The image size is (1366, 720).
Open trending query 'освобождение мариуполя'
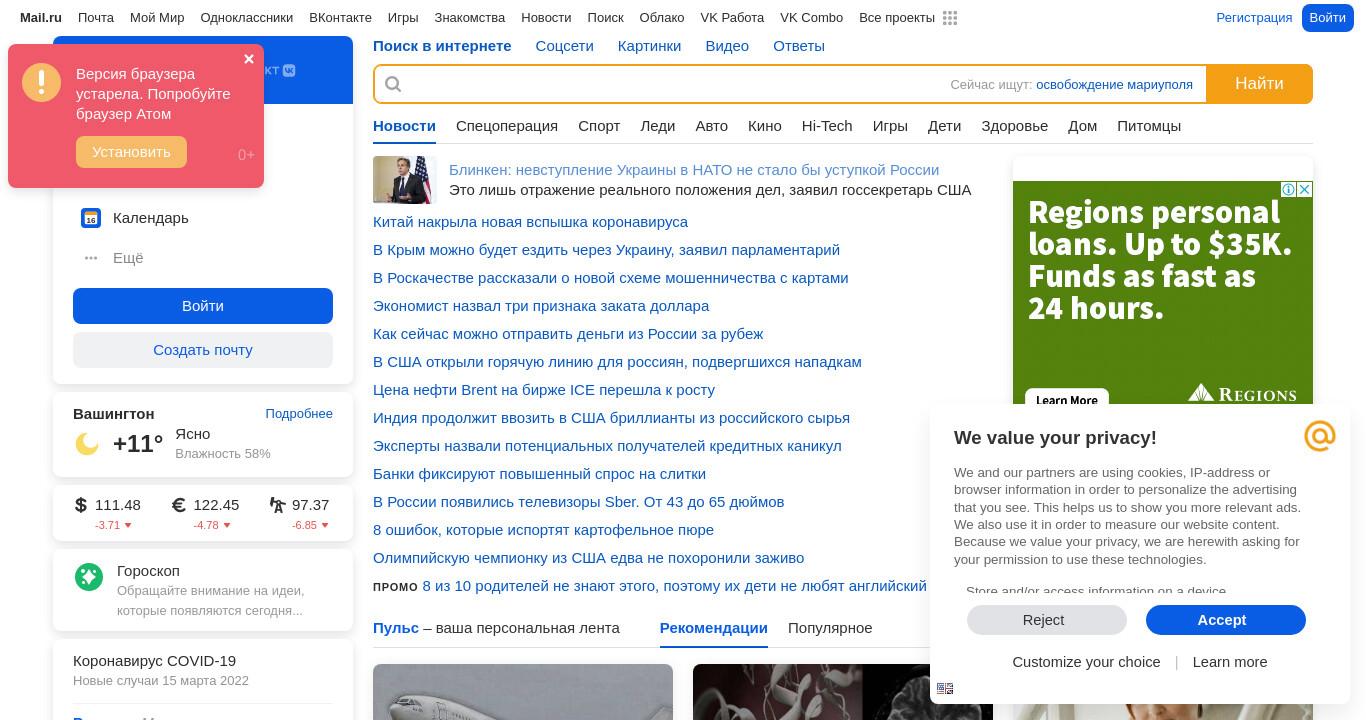coord(1114,85)
